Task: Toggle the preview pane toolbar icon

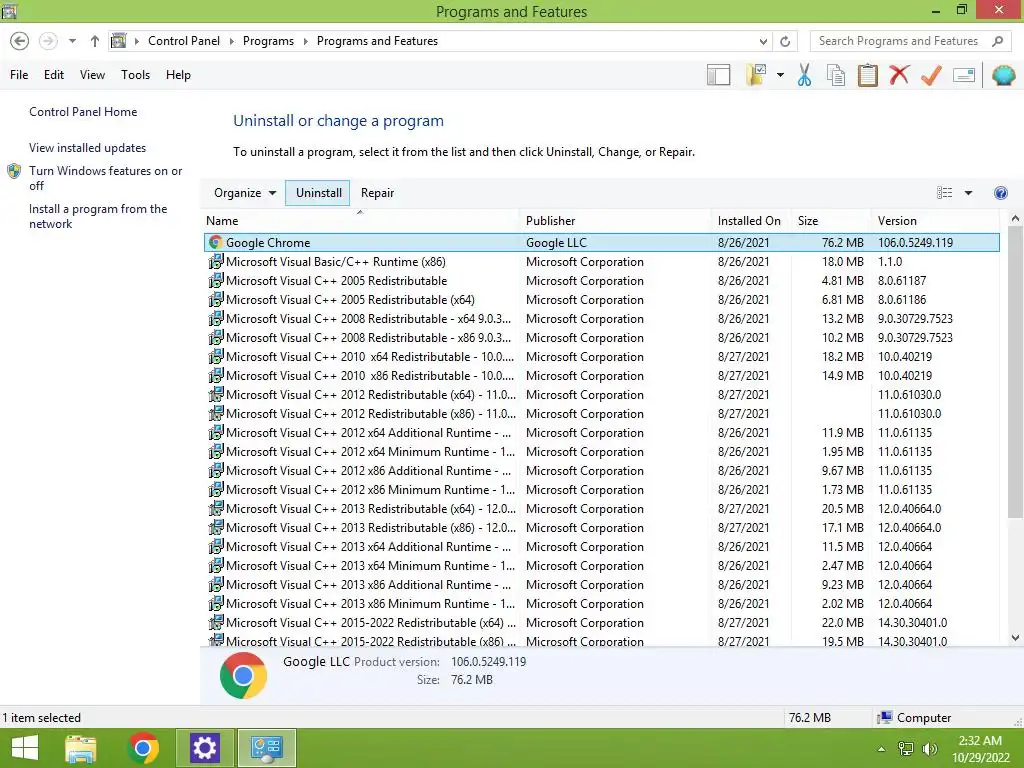Action: pos(718,75)
